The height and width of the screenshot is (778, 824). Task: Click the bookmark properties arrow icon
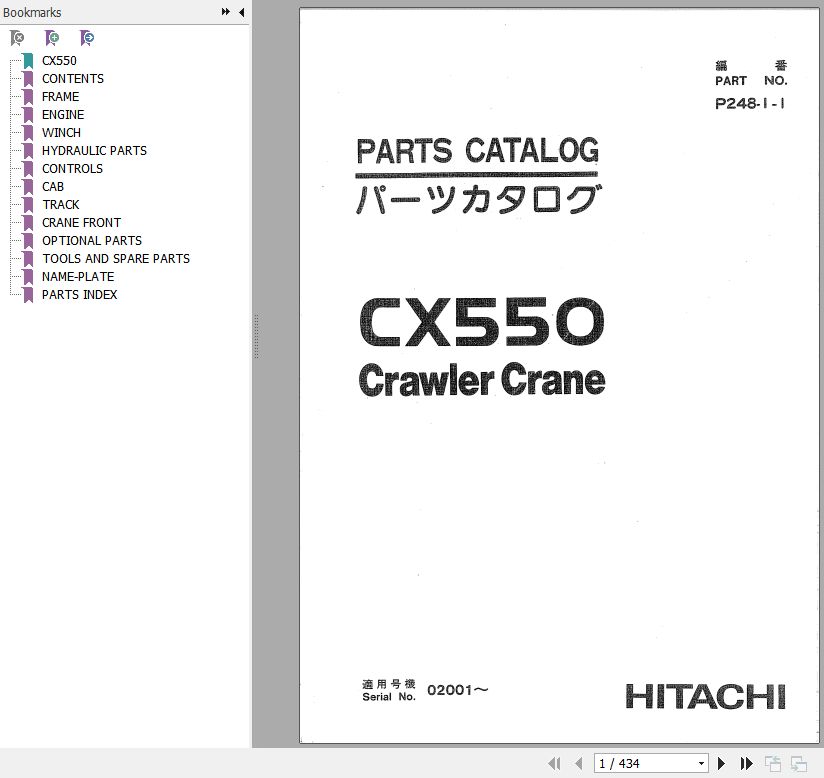[x=87, y=38]
